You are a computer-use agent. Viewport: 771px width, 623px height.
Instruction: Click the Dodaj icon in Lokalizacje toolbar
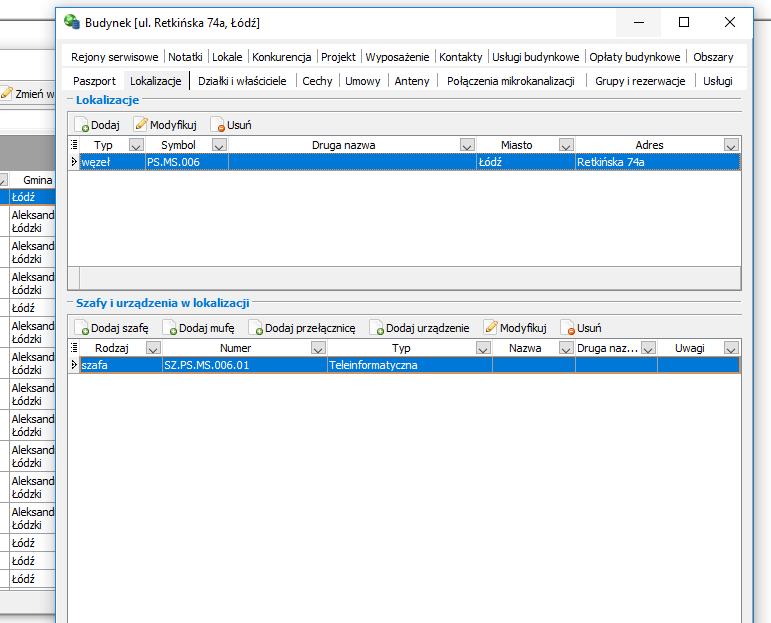coord(82,125)
